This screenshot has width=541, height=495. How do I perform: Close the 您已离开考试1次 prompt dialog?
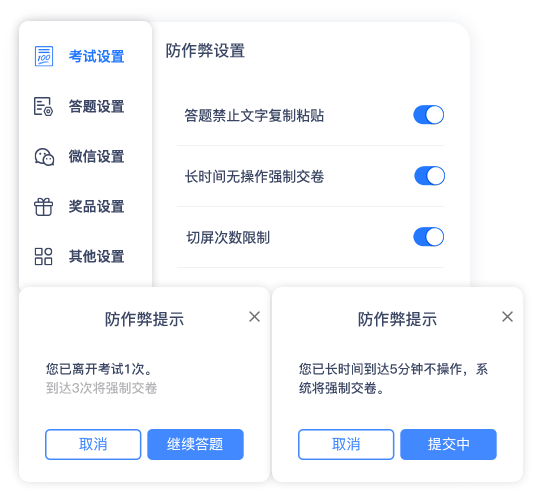[x=255, y=316]
